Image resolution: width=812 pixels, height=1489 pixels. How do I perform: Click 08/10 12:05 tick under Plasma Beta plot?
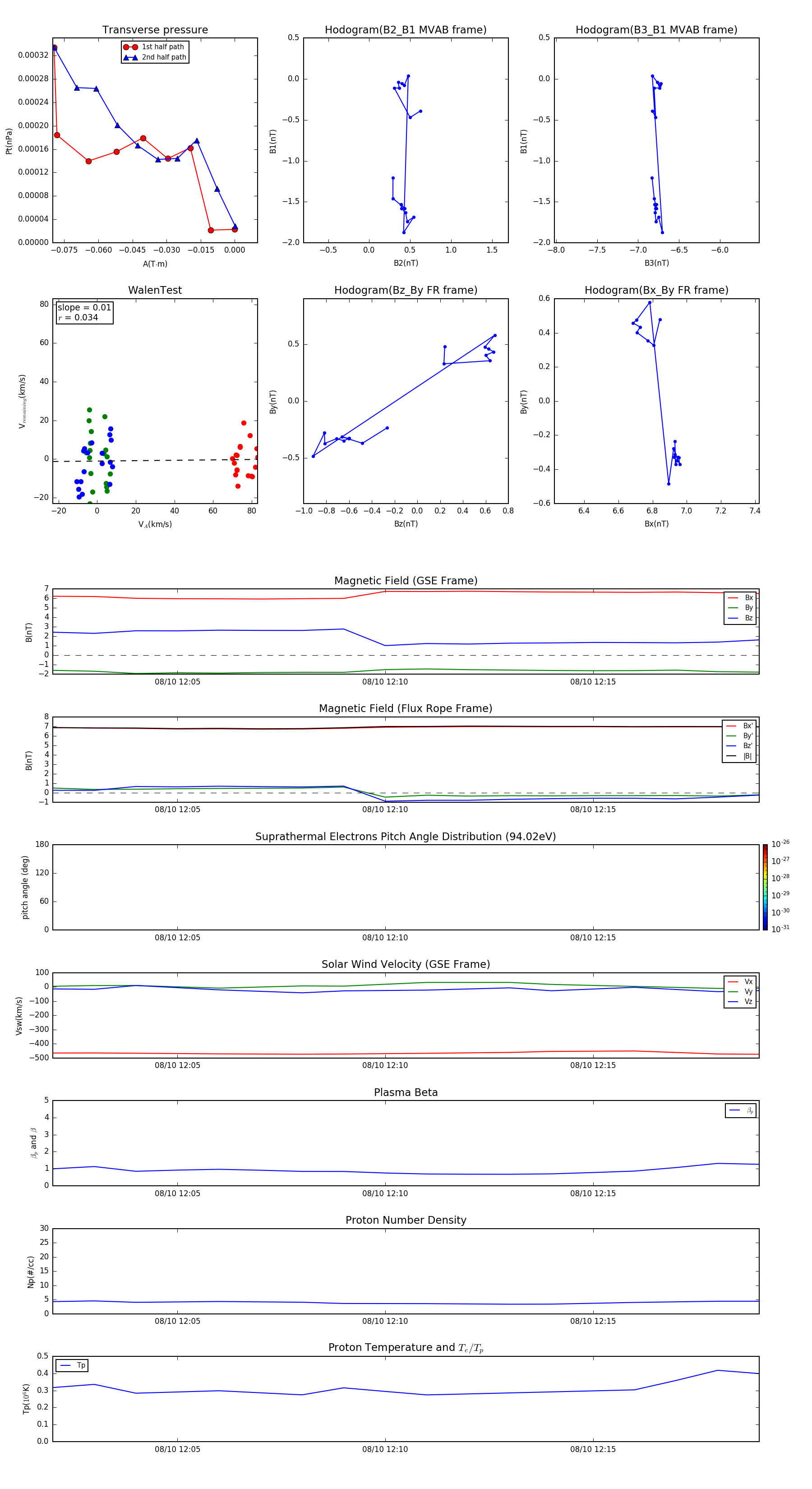177,1193
